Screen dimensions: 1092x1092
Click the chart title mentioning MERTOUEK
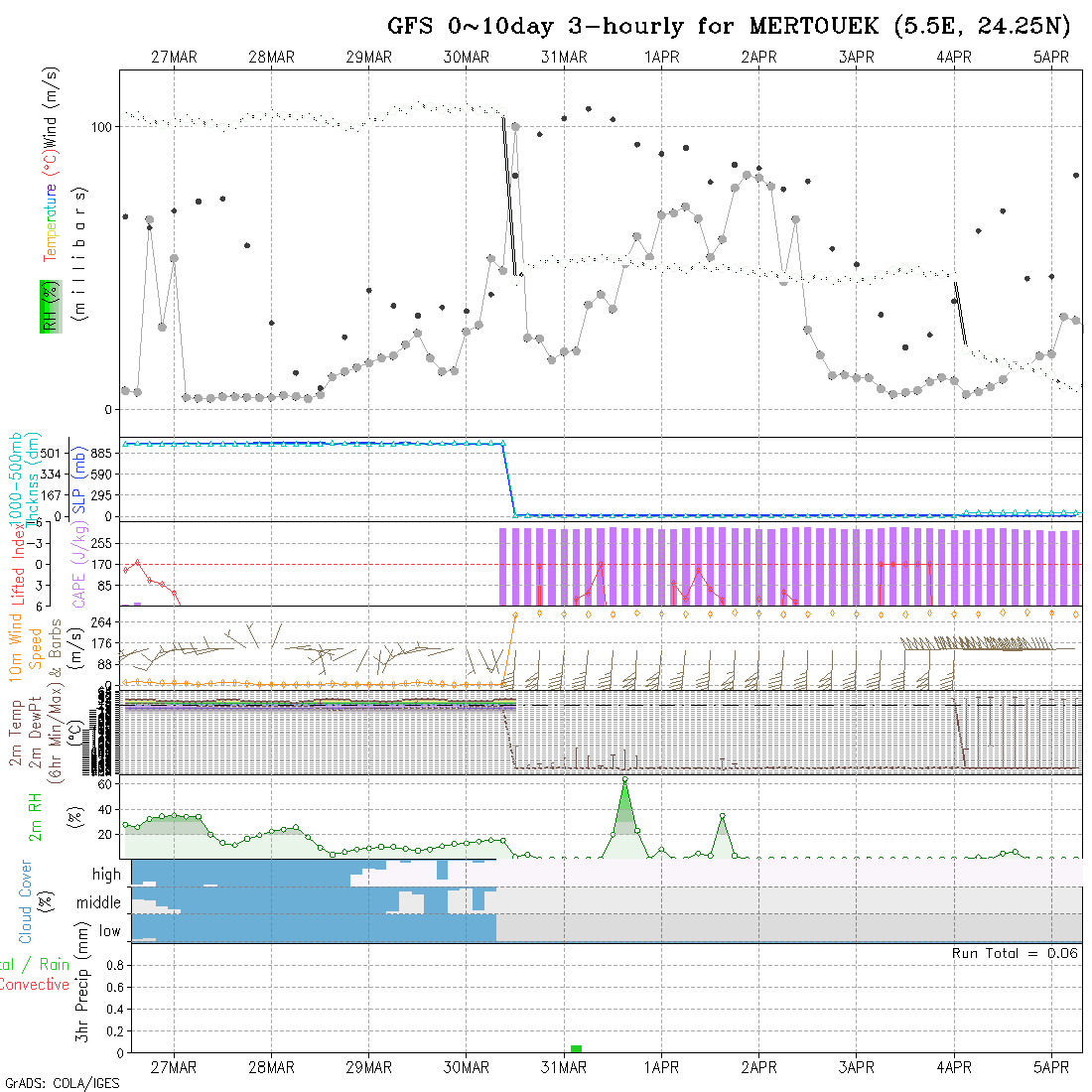pyautogui.click(x=730, y=27)
